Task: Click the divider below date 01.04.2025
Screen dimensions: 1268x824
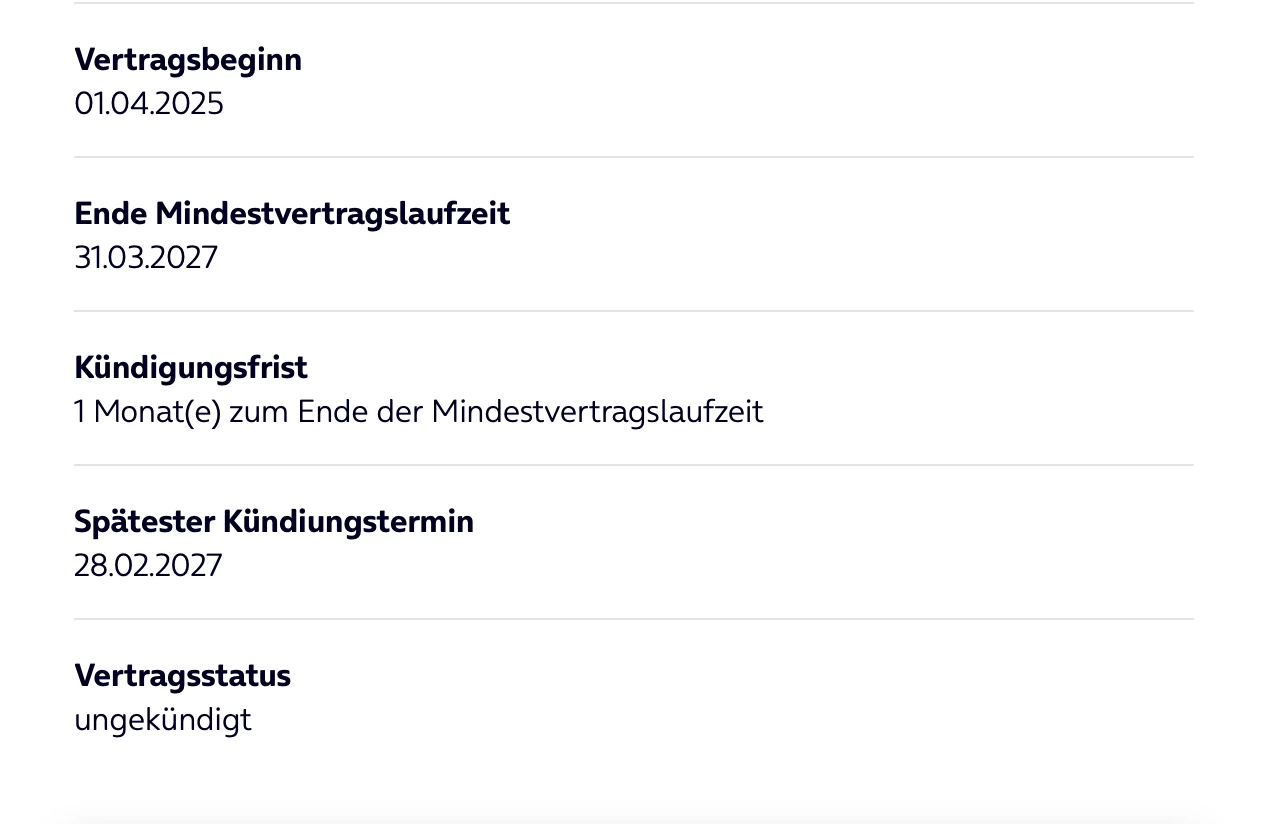Action: tap(634, 157)
